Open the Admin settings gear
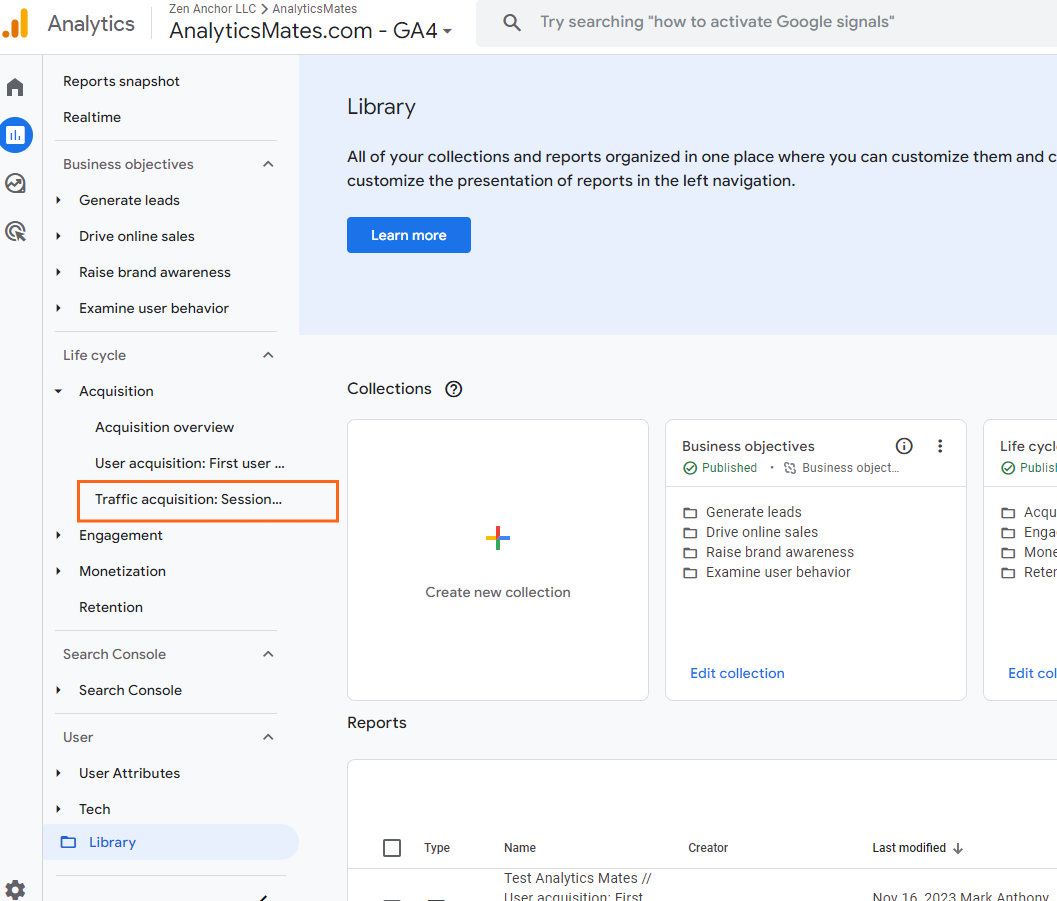The width and height of the screenshot is (1057, 901). click(15, 889)
